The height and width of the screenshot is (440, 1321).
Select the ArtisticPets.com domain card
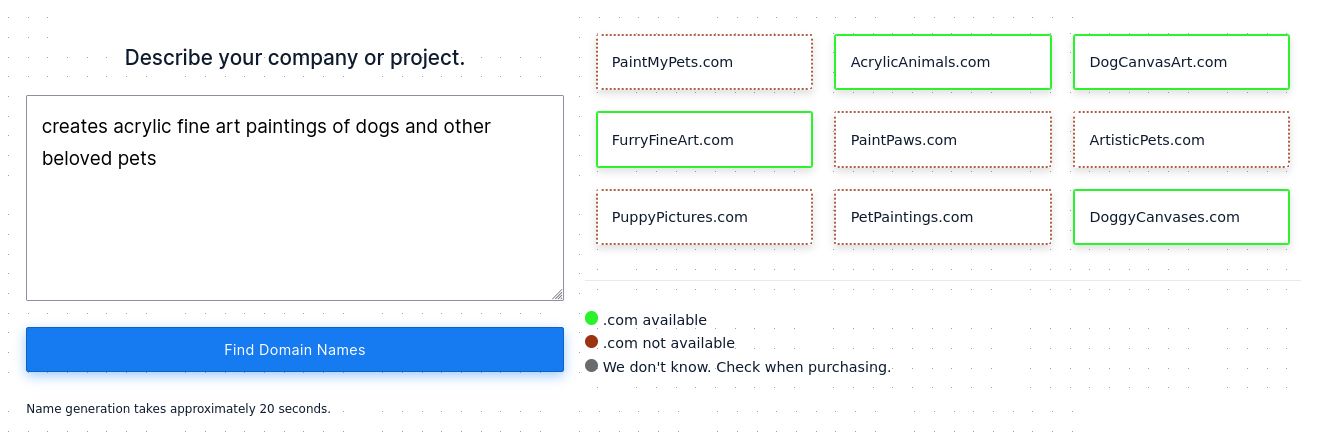point(1181,140)
